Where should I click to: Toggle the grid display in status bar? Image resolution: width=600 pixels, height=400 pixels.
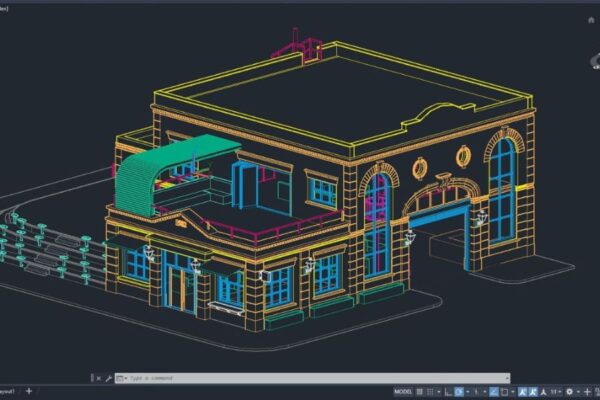click(420, 392)
